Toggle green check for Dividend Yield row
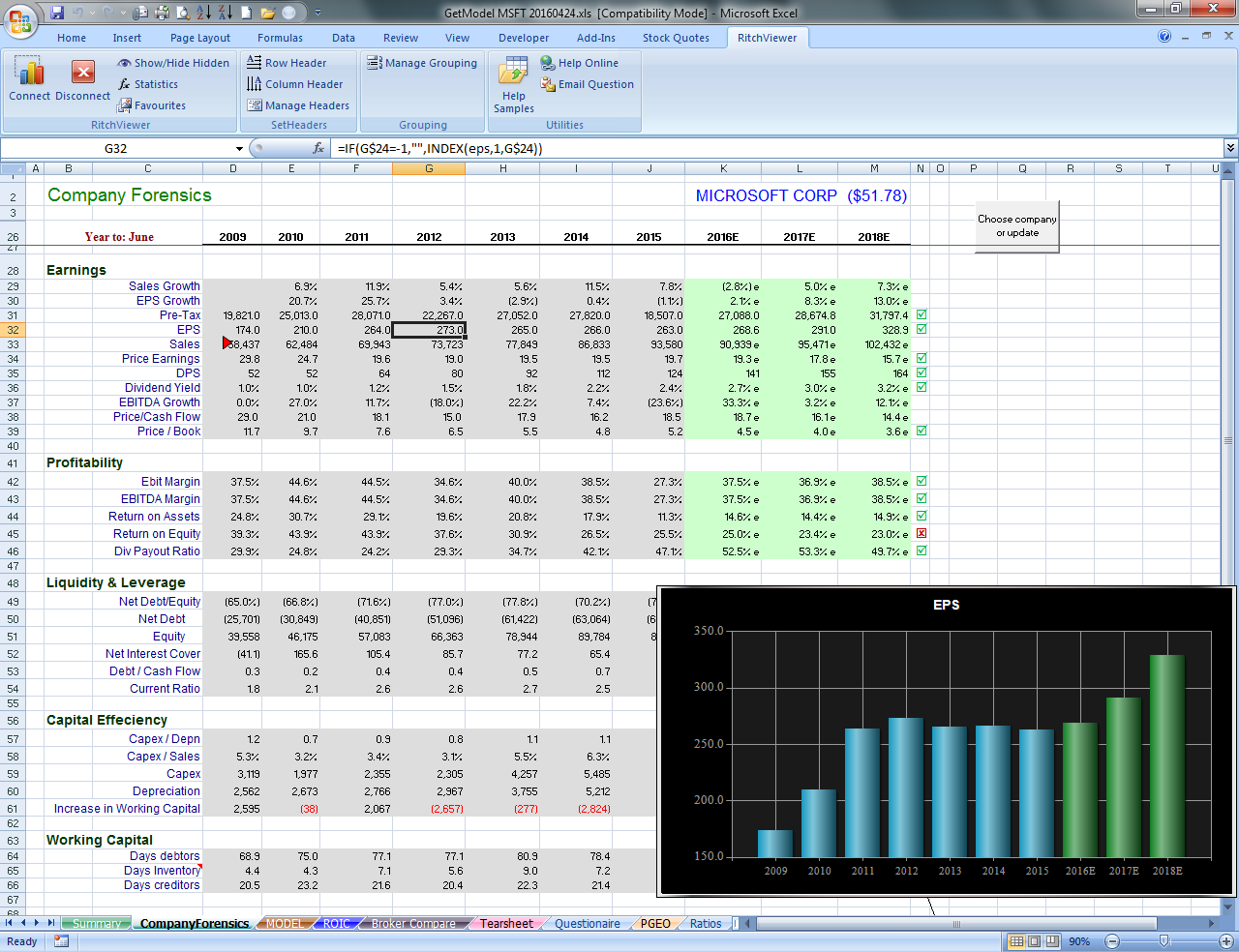This screenshot has width=1239, height=952. pyautogui.click(x=922, y=387)
